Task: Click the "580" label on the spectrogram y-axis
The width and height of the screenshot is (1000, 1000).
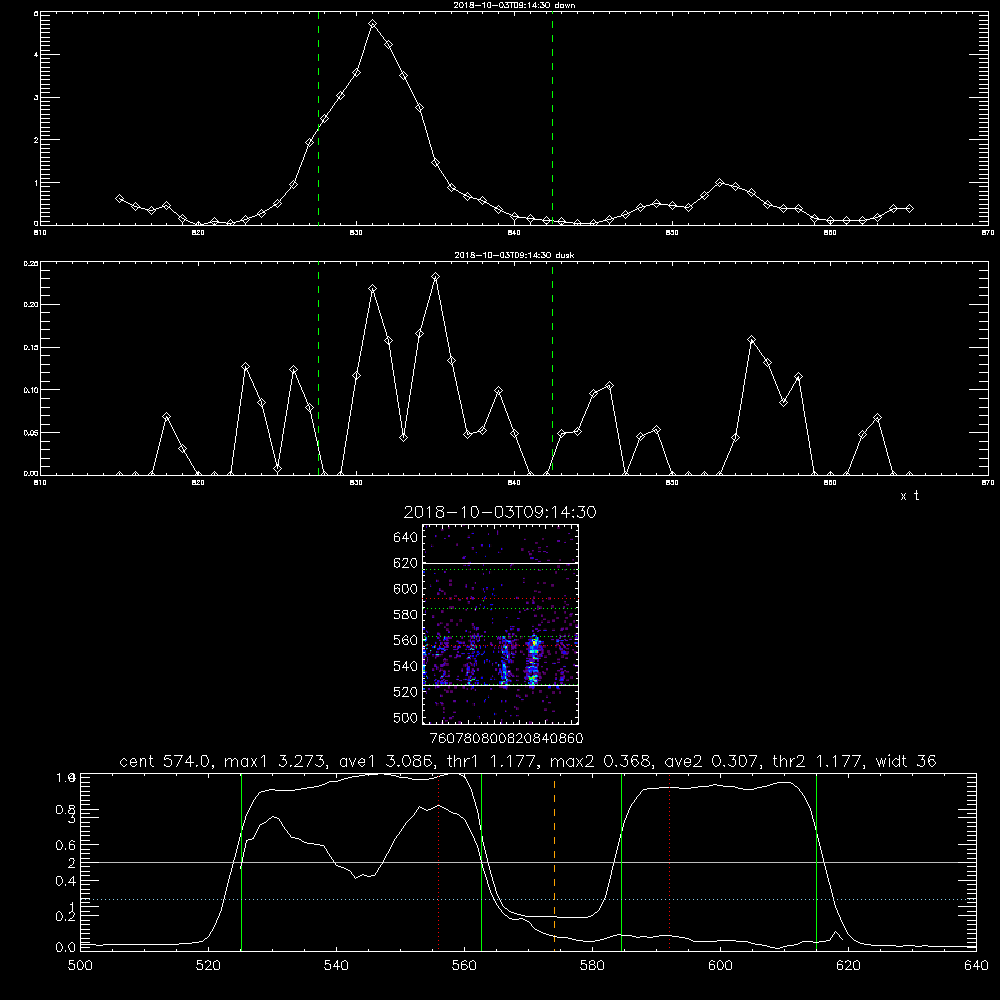Action: (405, 615)
